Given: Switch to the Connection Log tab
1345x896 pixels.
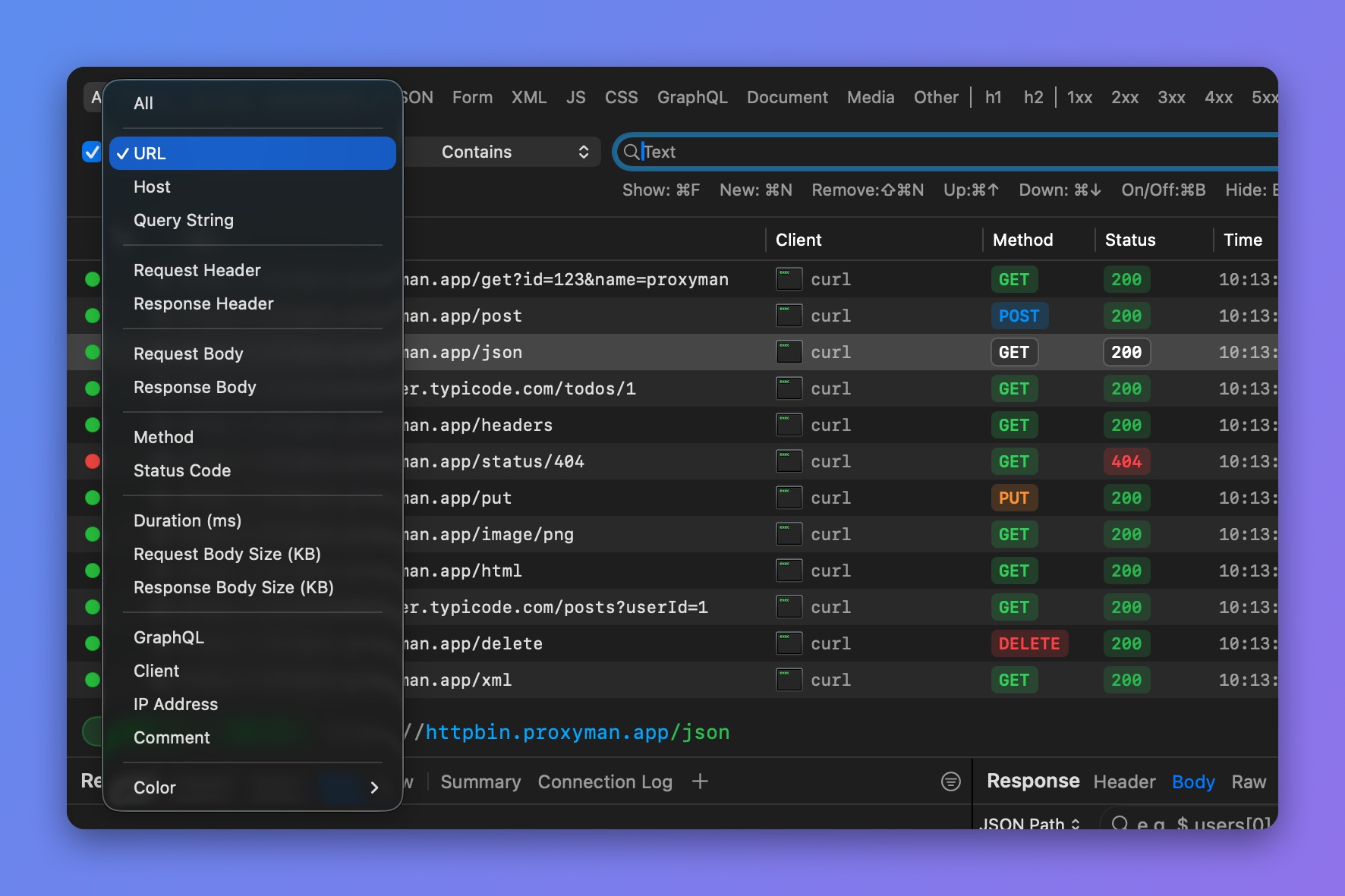Looking at the screenshot, I should tap(605, 781).
